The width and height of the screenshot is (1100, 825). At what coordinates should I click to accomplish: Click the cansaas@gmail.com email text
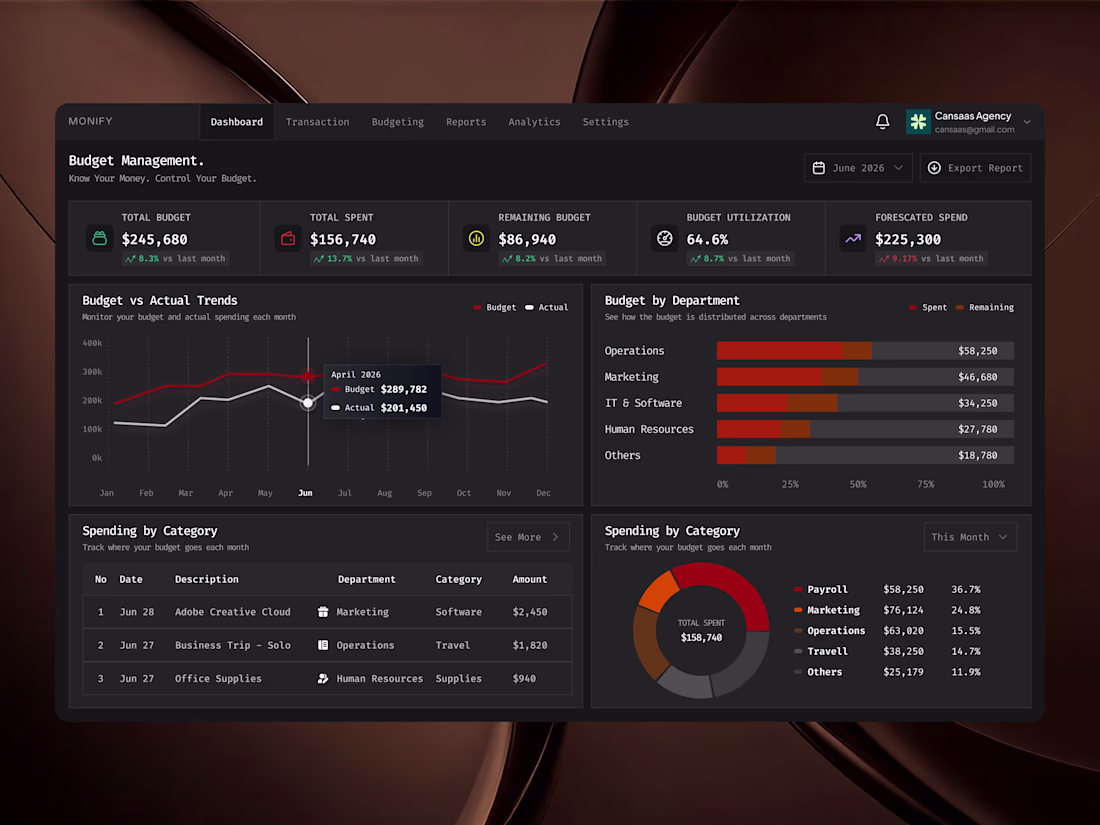click(x=974, y=130)
